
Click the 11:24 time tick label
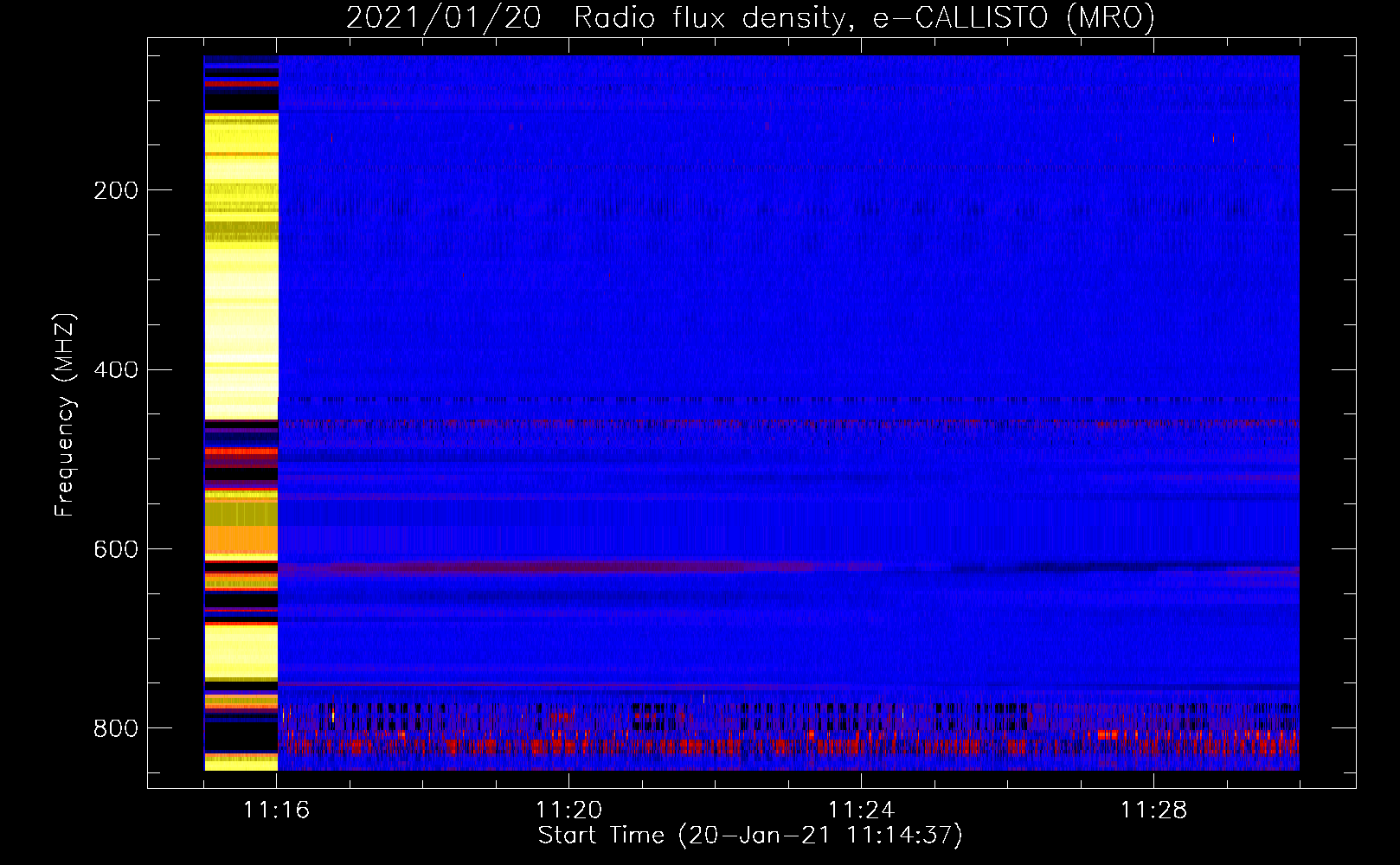[x=861, y=811]
